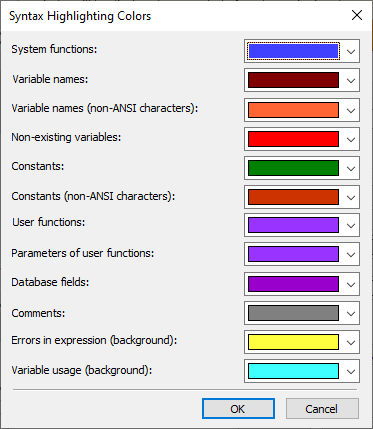Click the "Comments:" label

point(38,313)
